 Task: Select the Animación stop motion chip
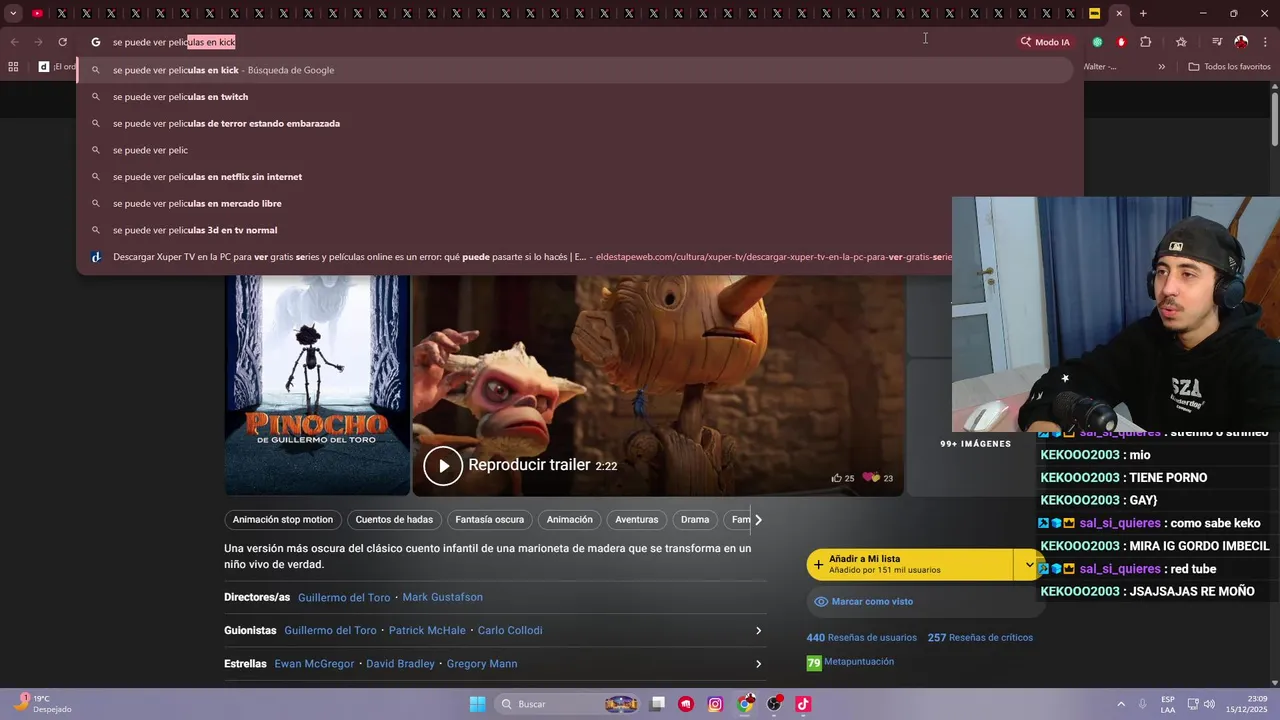(283, 520)
